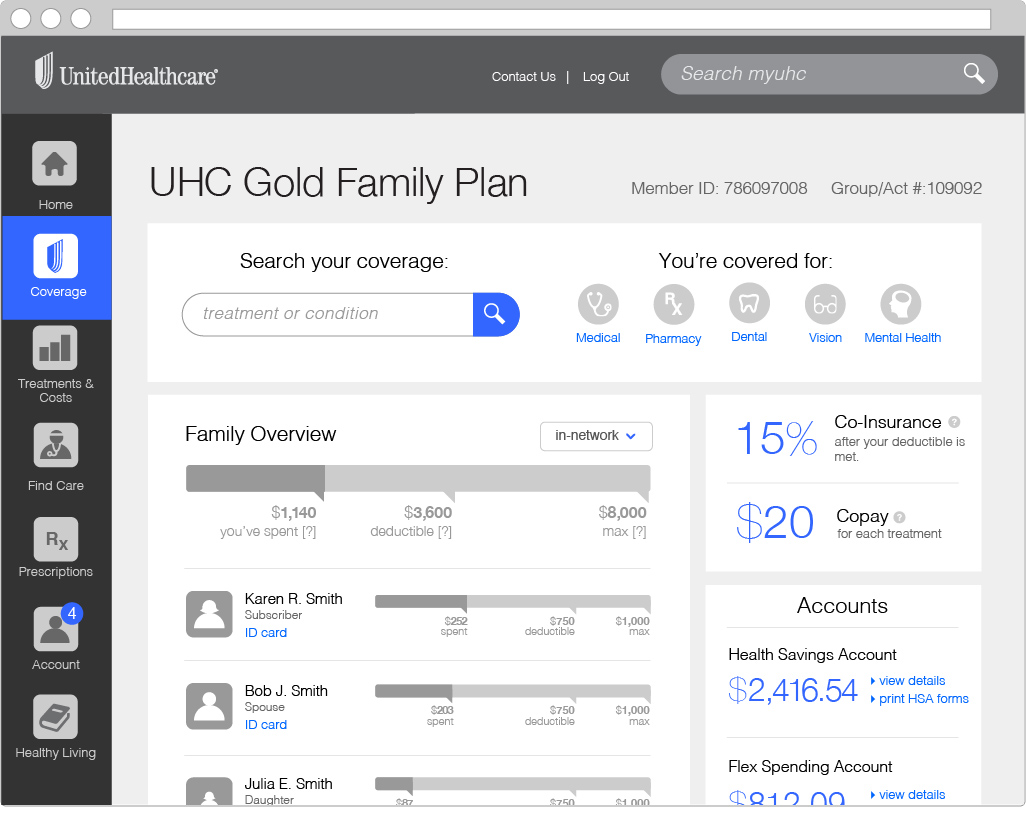
Task: Click the Healthy Living label
Action: point(56,753)
